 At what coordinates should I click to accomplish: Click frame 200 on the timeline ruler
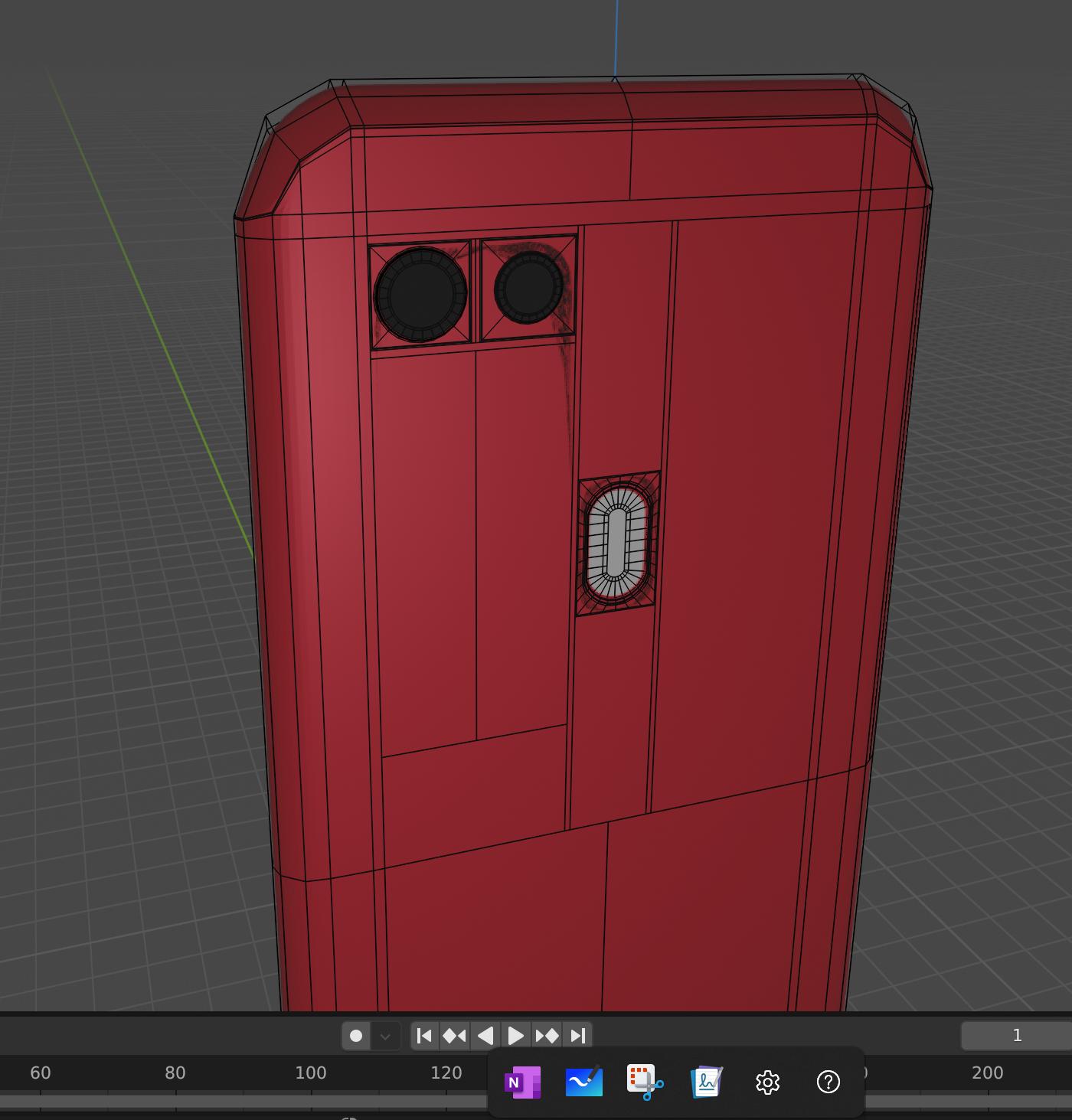pyautogui.click(x=988, y=1073)
